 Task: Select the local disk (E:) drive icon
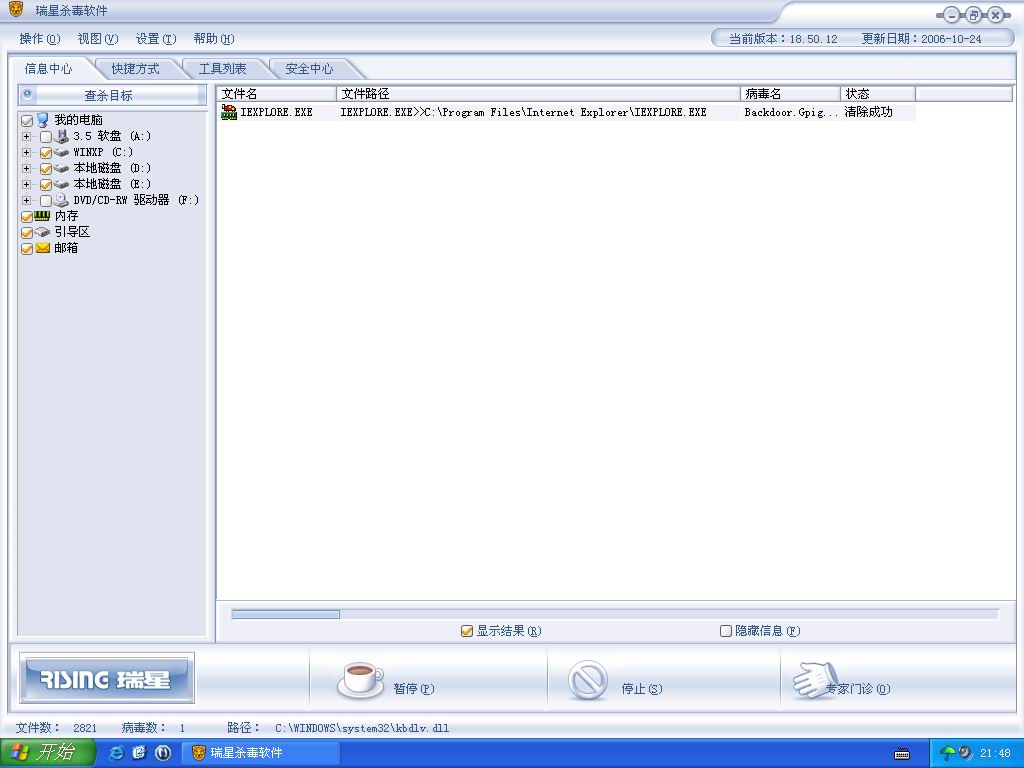click(61, 184)
